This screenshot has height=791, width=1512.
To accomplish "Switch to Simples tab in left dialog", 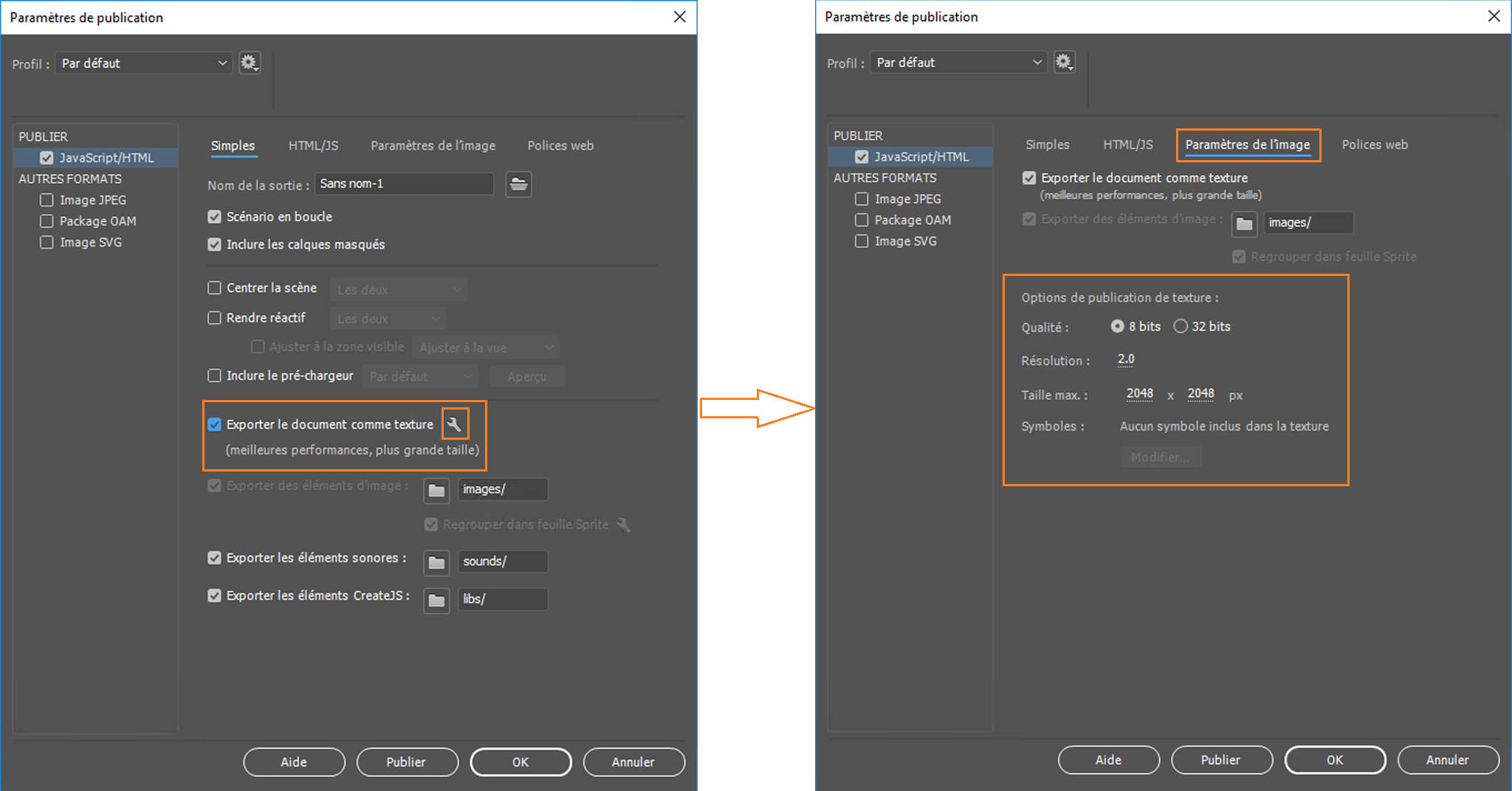I will [x=233, y=145].
